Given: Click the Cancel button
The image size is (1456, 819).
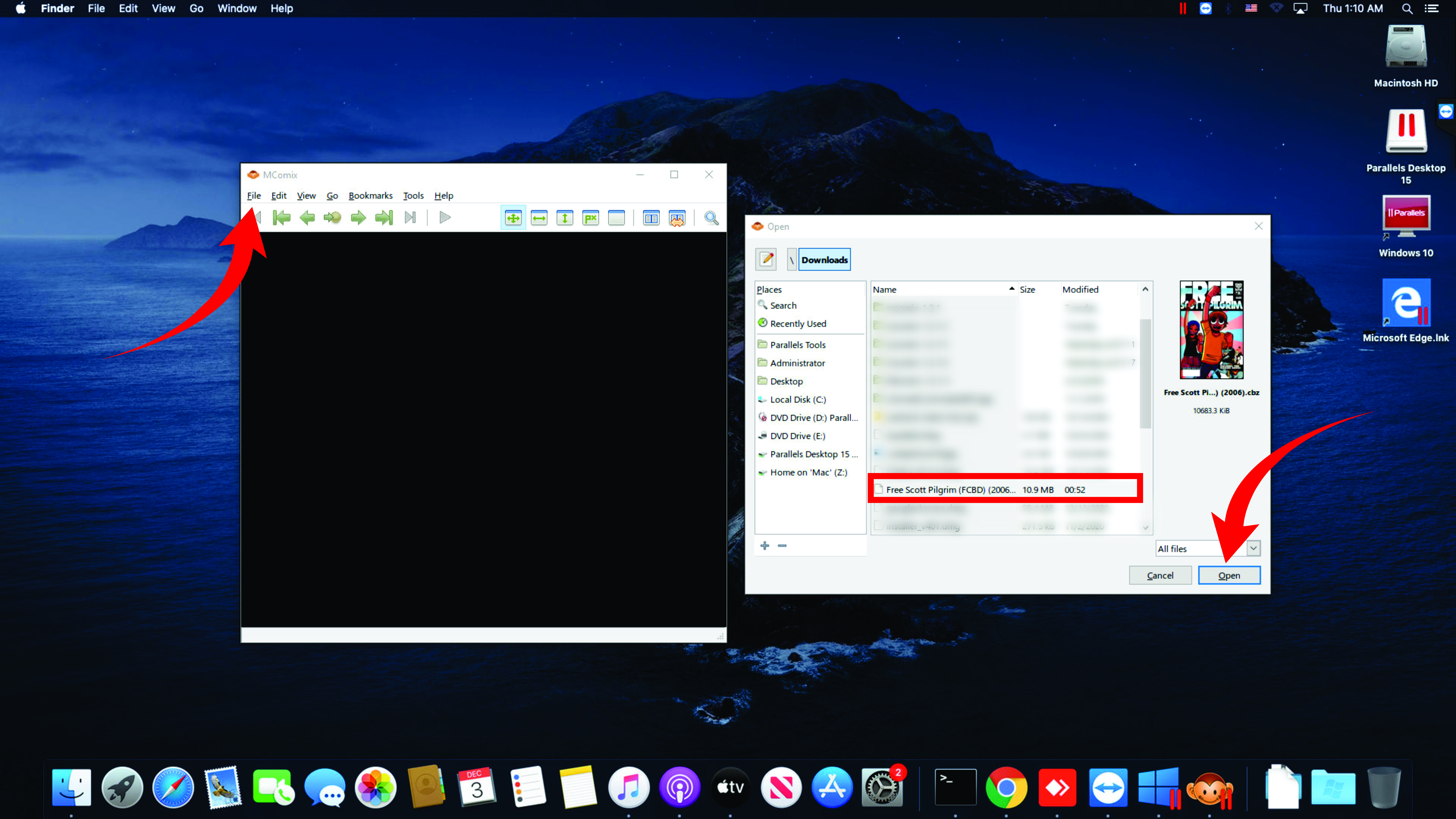Looking at the screenshot, I should (1160, 575).
